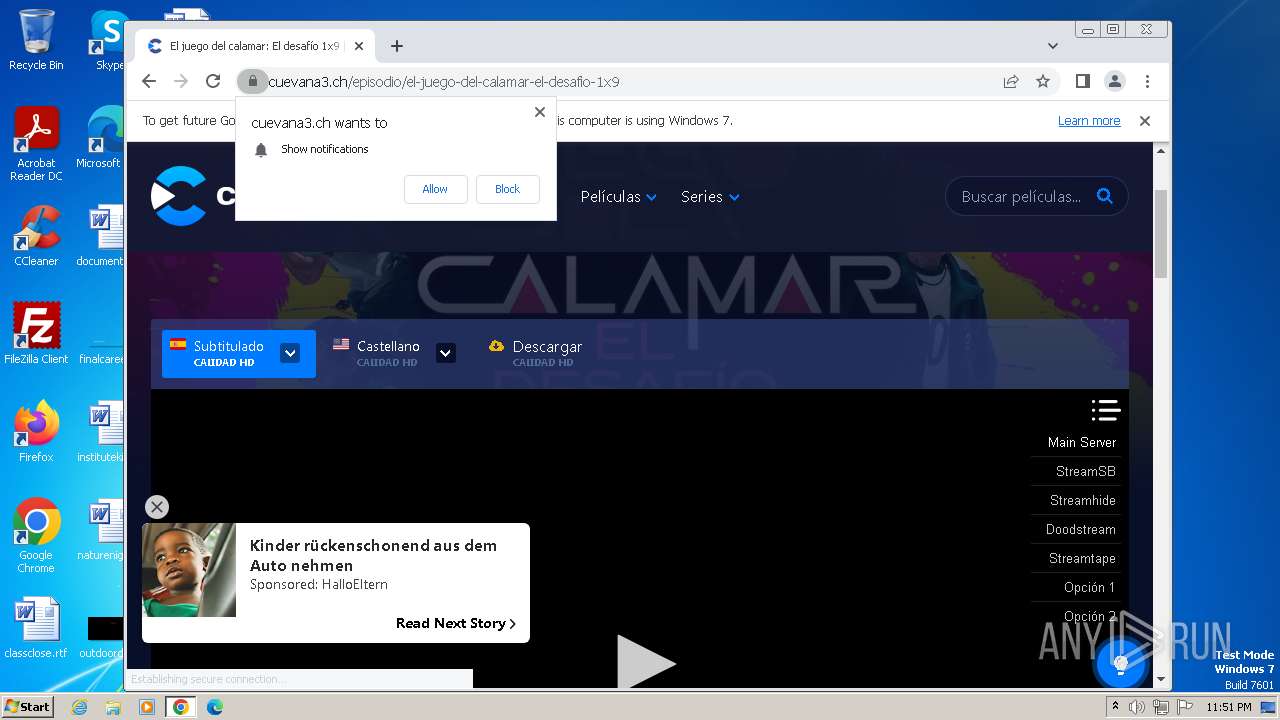
Task: Click the address bar URL
Action: 444,81
